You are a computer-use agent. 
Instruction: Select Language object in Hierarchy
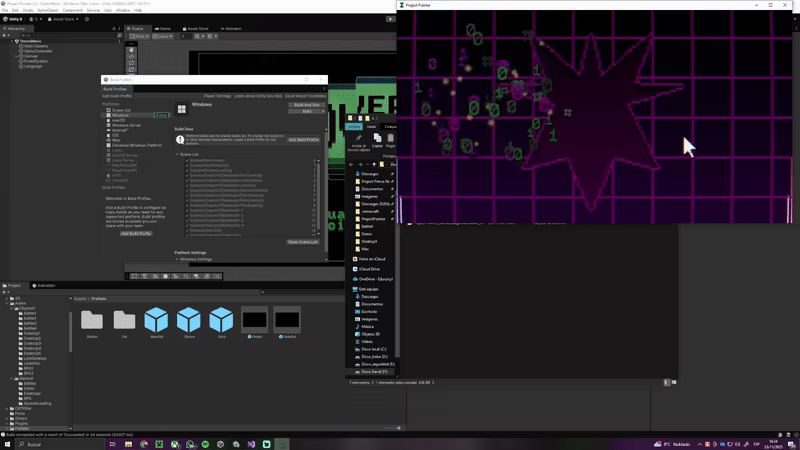click(32, 66)
